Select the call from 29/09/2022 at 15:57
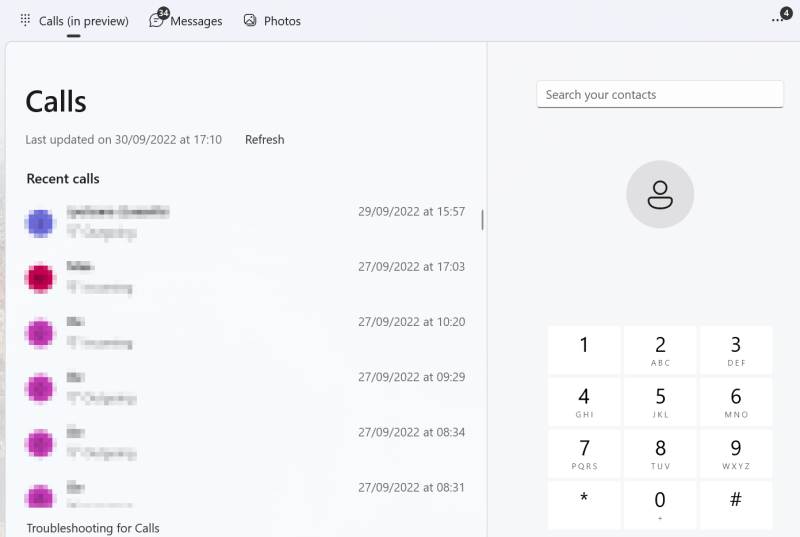Screen dimensions: 800x537 click(x=245, y=222)
